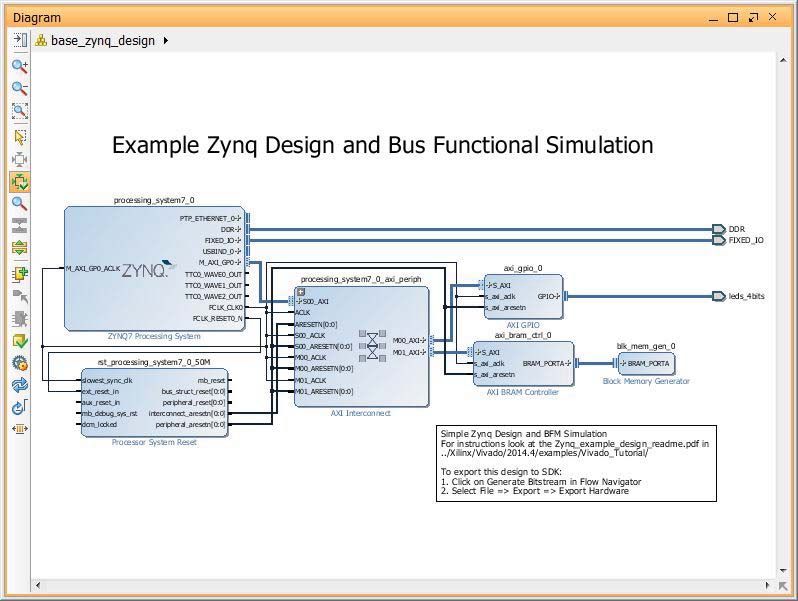Image resolution: width=798 pixels, height=601 pixels.
Task: Click the hide-panel arrow icon beside the breadcrumb
Action: click(x=20, y=40)
